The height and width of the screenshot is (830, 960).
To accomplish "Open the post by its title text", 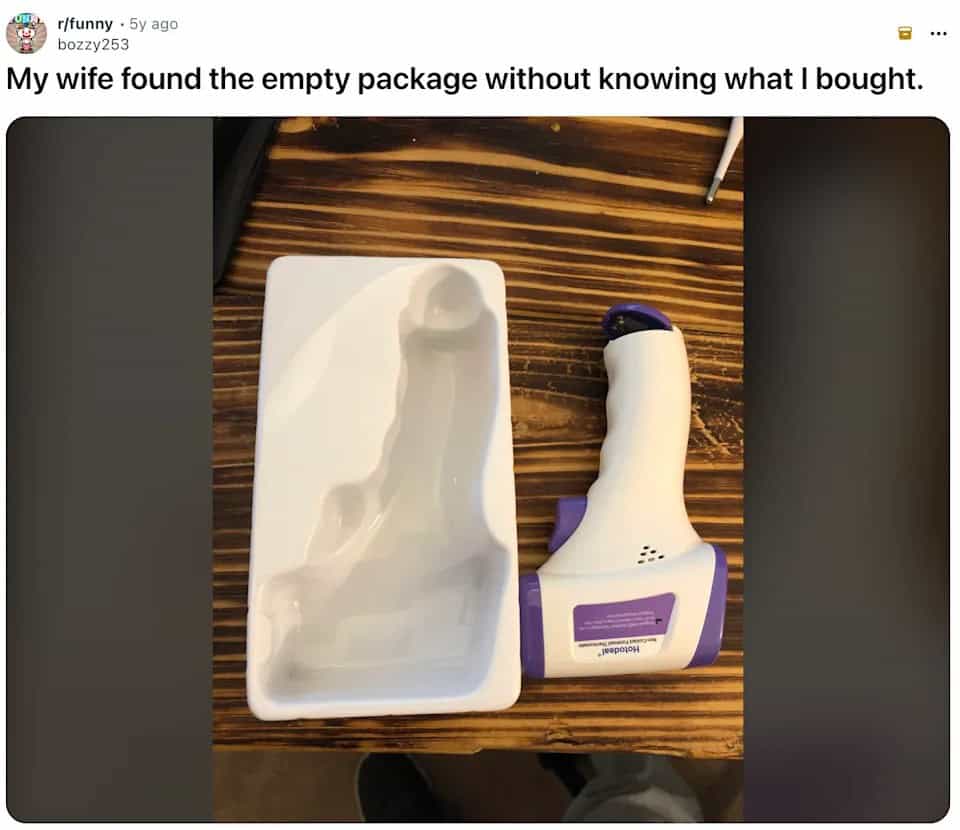I will click(x=465, y=80).
